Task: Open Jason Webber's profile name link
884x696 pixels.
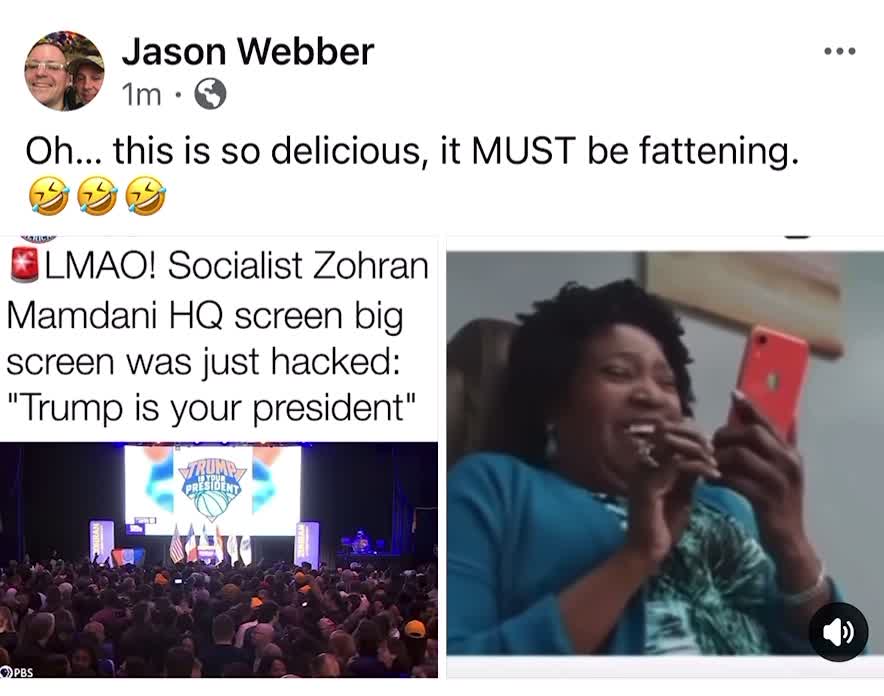Action: click(x=247, y=52)
